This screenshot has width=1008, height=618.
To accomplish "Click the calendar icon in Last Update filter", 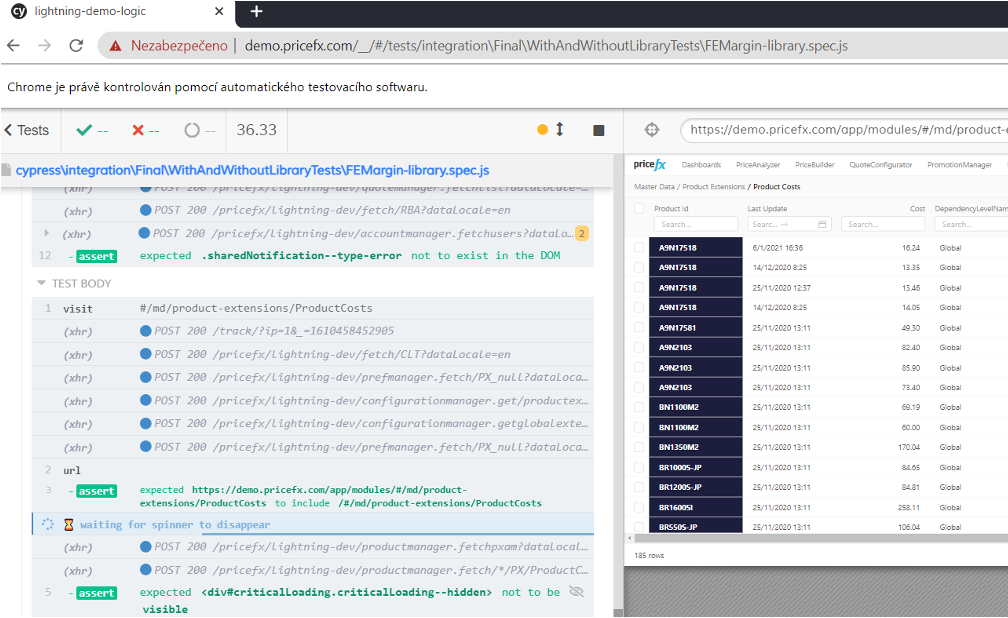I will pyautogui.click(x=823, y=224).
